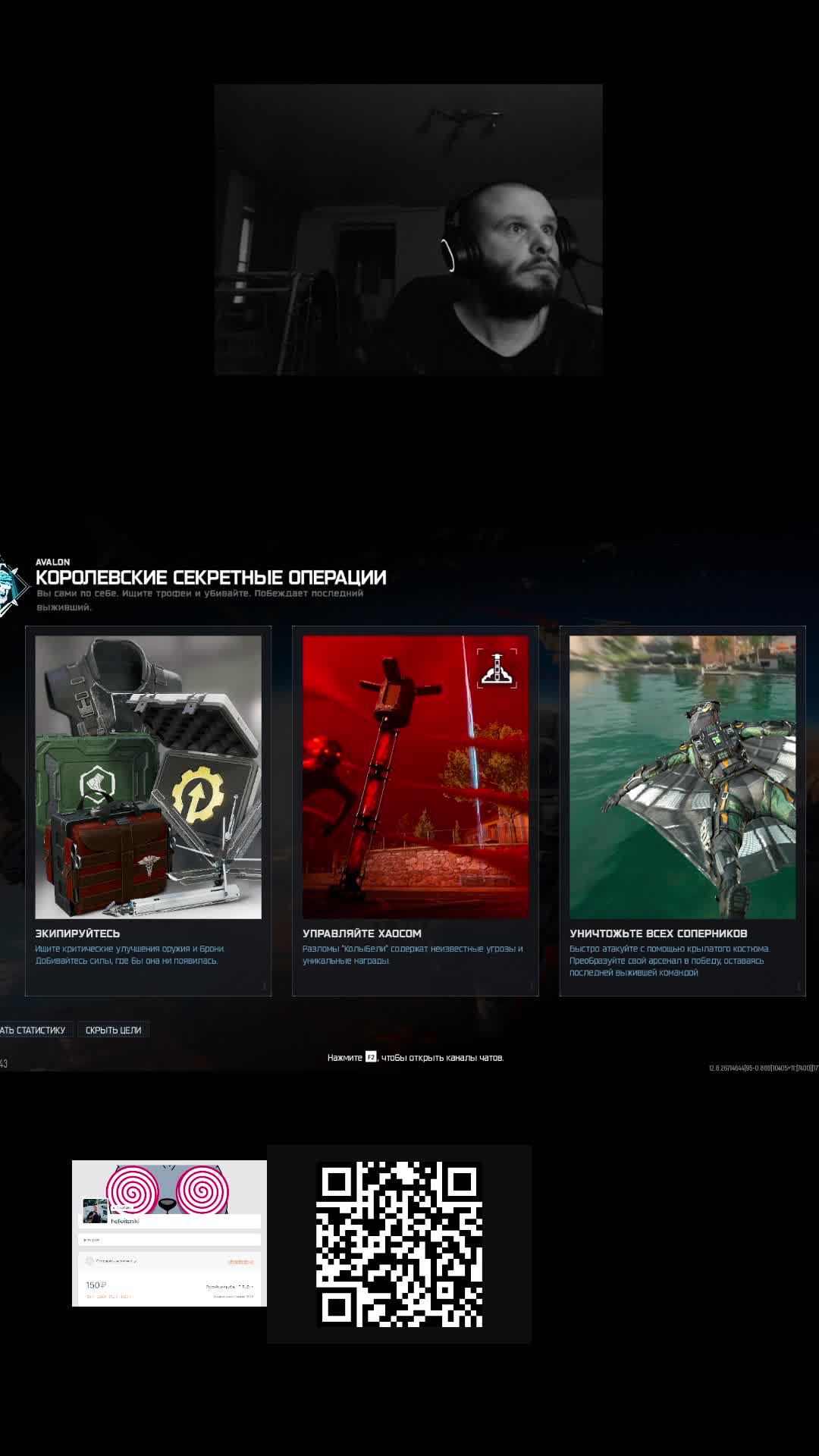Click the streamer webcam feed

[x=408, y=229]
